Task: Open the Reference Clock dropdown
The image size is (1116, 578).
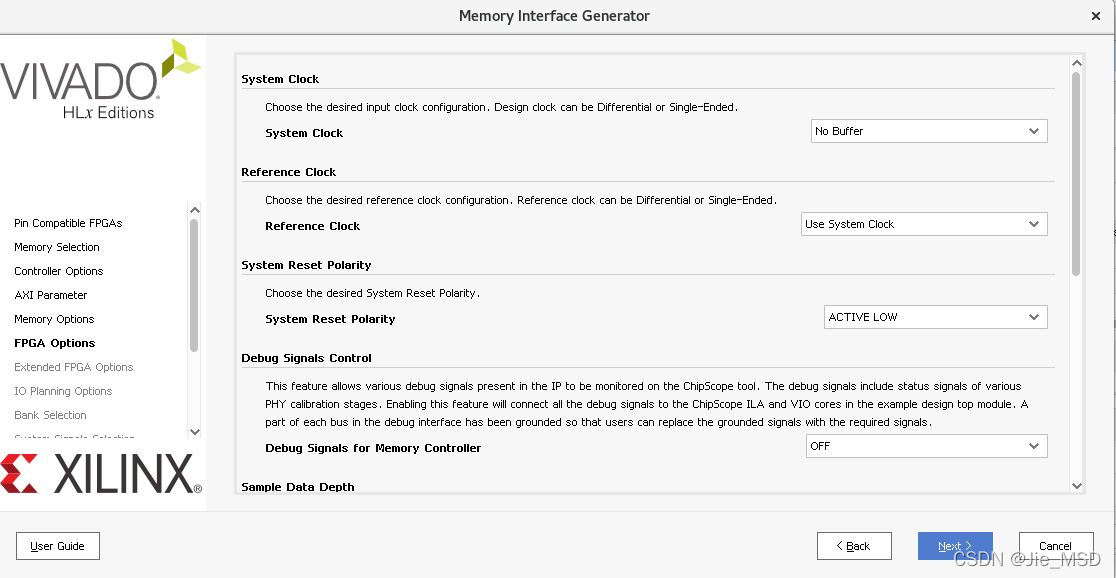Action: [x=924, y=224]
